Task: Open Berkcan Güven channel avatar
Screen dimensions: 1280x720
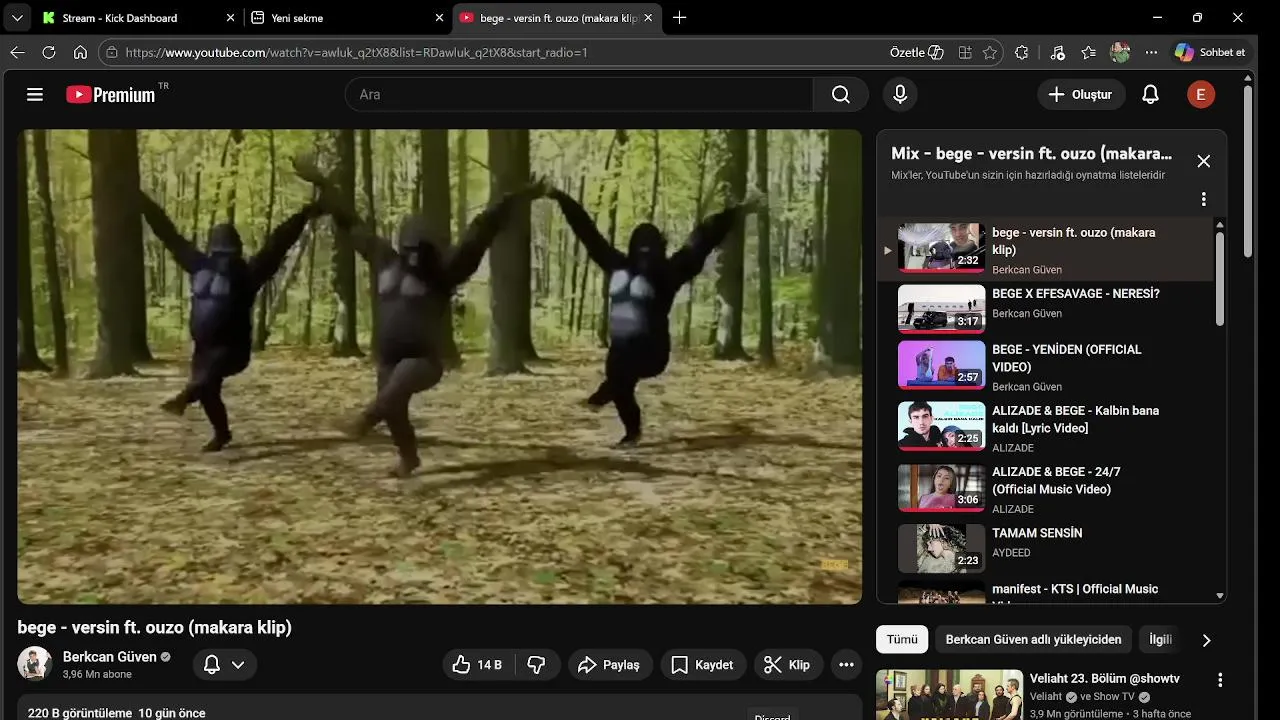Action: pos(35,664)
